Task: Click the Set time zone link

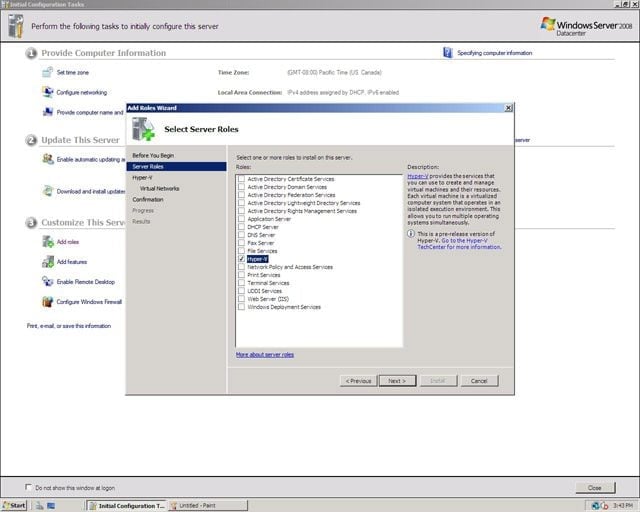Action: (73, 72)
